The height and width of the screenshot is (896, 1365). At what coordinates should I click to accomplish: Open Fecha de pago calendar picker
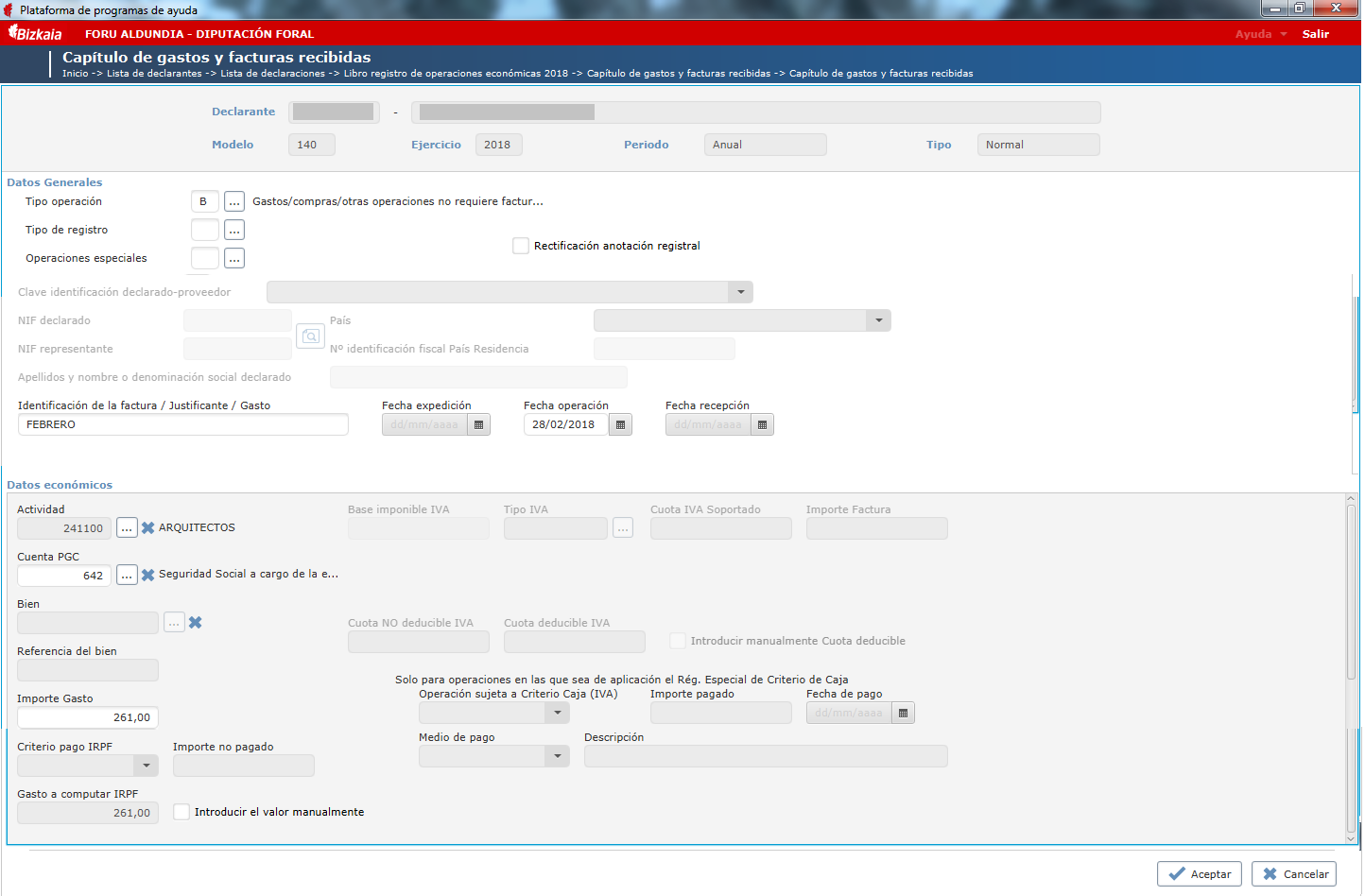[904, 713]
